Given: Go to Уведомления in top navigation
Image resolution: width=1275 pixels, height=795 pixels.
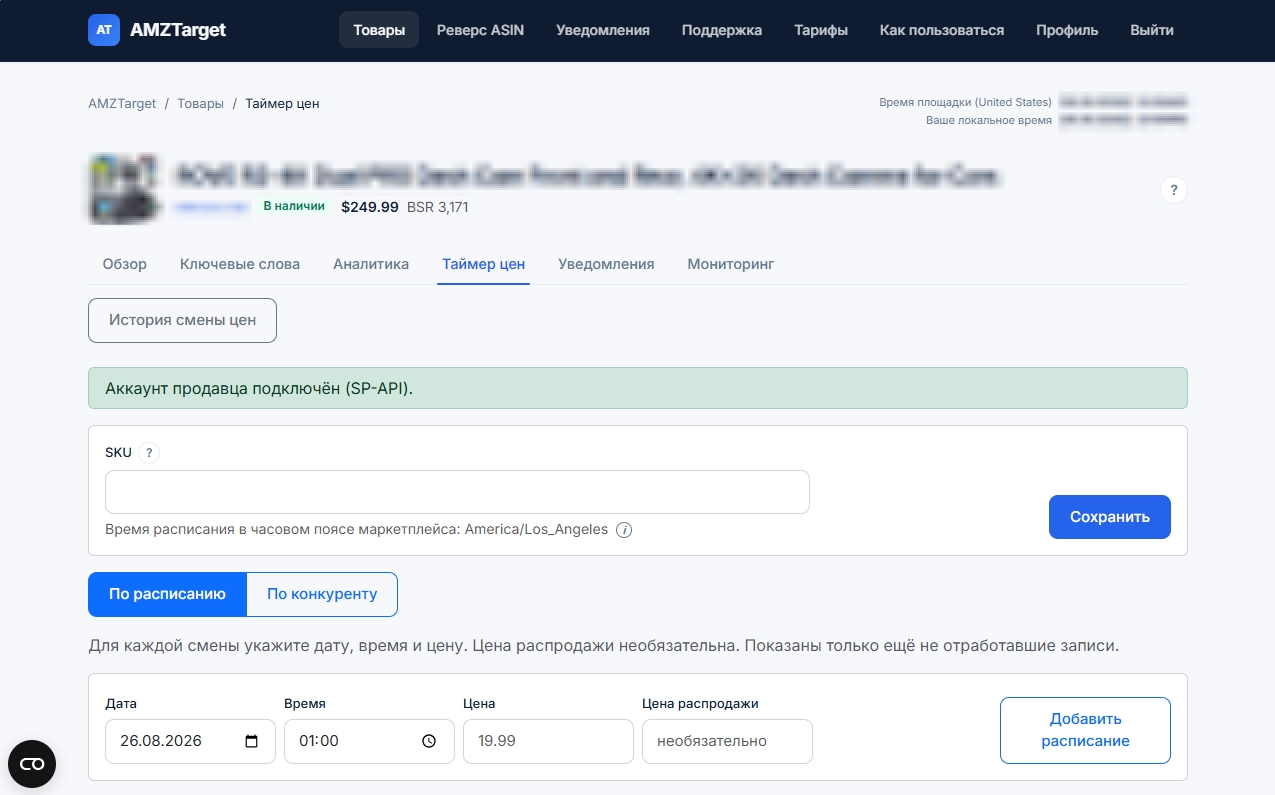Looking at the screenshot, I should tap(603, 30).
